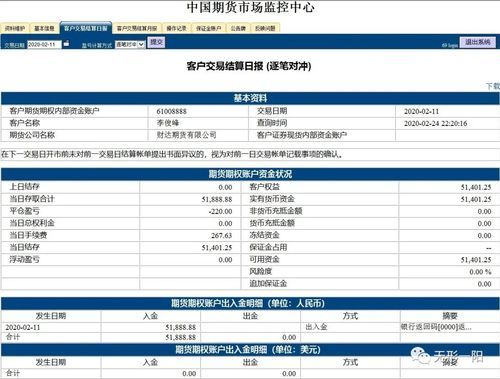This screenshot has height=379, width=500.
Task: Click the 期货期权账户出入金明细 (单位: 人民币) header
Action: [250, 303]
